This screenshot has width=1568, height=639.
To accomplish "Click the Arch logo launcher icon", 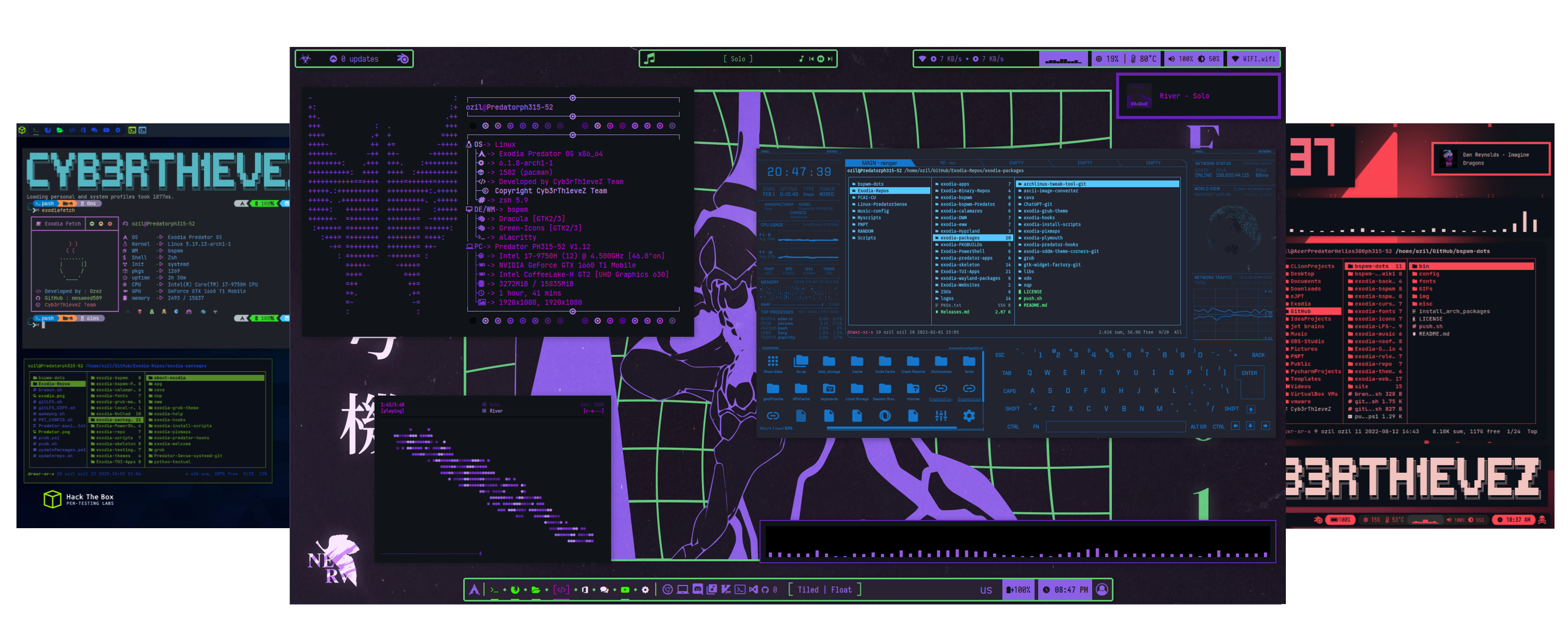I will click(x=474, y=590).
